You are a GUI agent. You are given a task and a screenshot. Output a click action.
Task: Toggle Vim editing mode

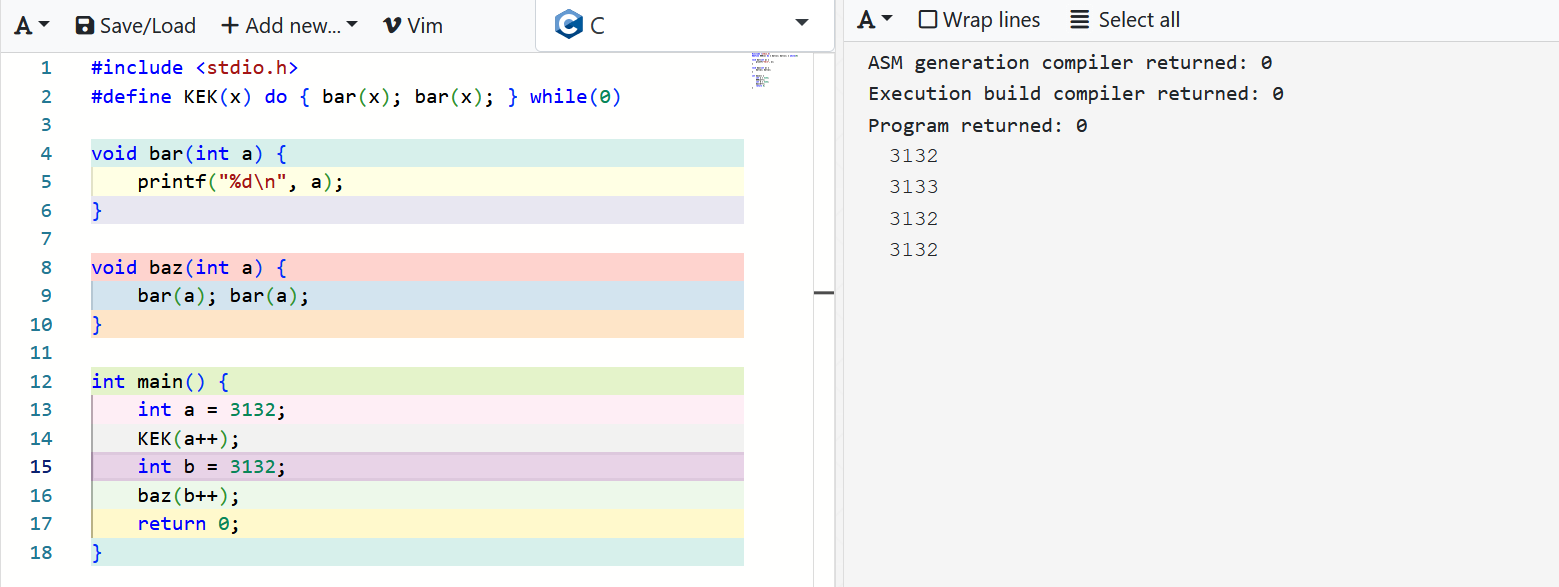point(413,25)
